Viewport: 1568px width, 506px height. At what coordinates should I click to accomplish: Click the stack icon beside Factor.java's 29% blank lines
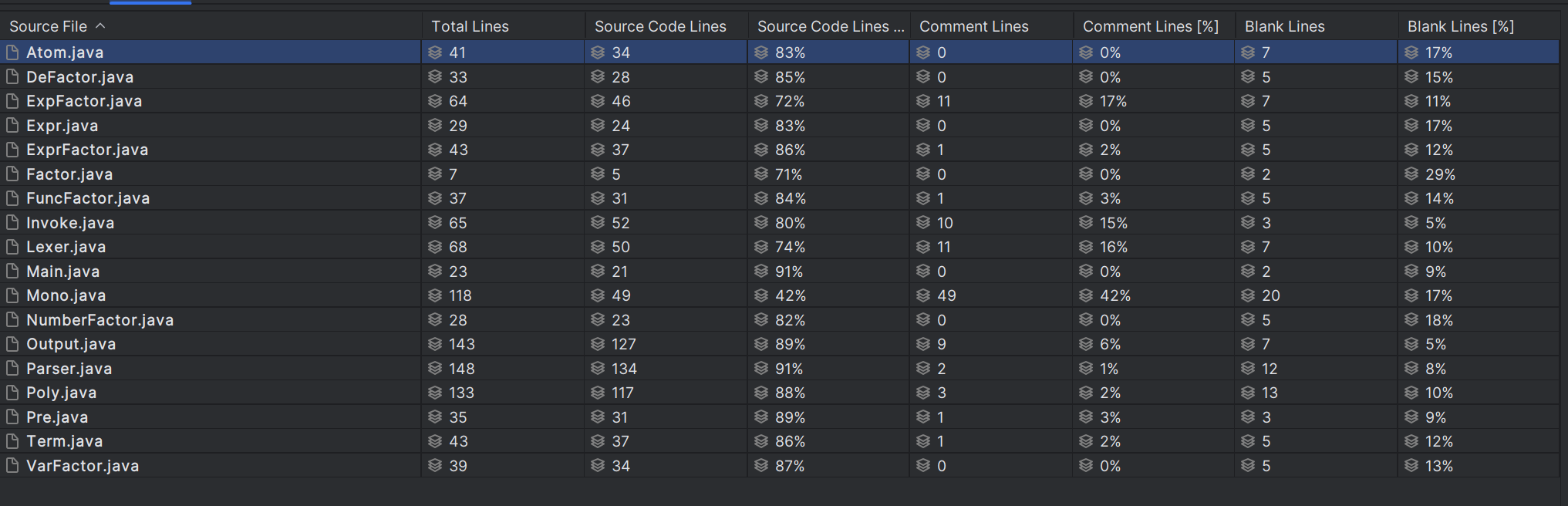coord(1411,174)
